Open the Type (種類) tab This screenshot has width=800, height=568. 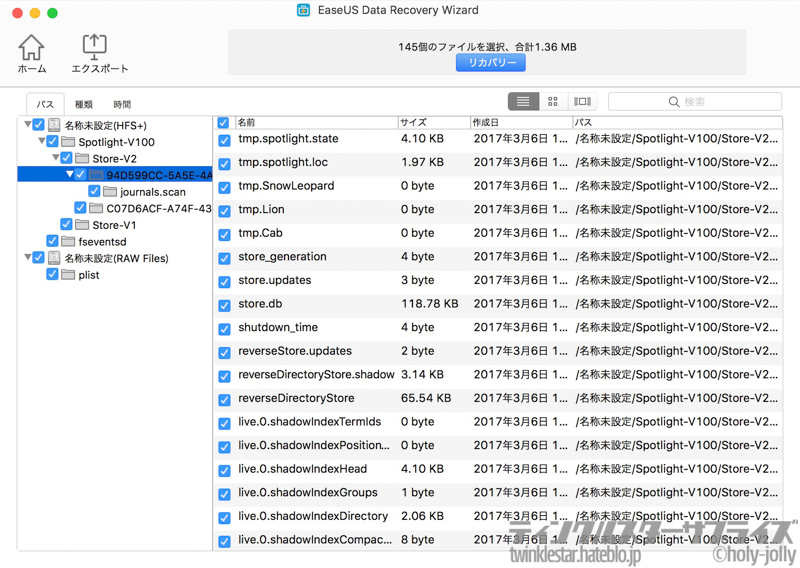(84, 104)
